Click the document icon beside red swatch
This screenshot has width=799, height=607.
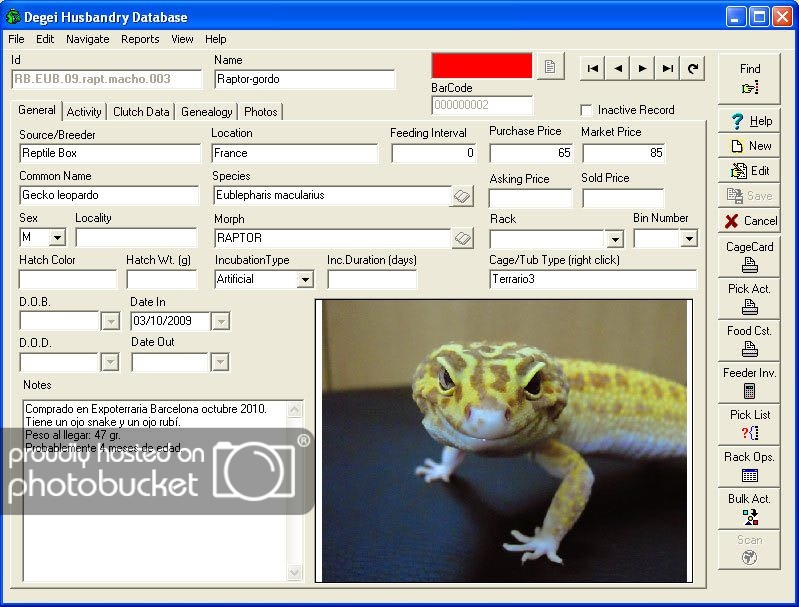point(549,67)
